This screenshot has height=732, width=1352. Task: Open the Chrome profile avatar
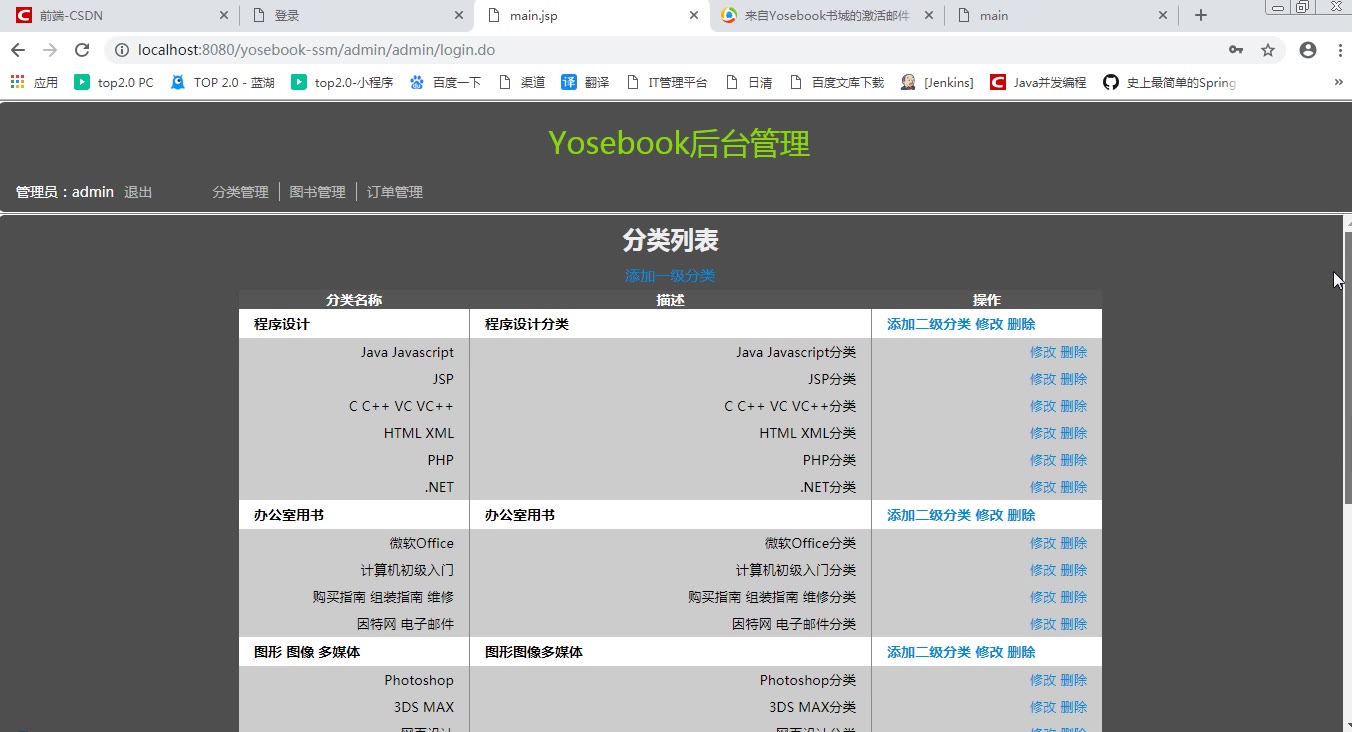pos(1307,50)
